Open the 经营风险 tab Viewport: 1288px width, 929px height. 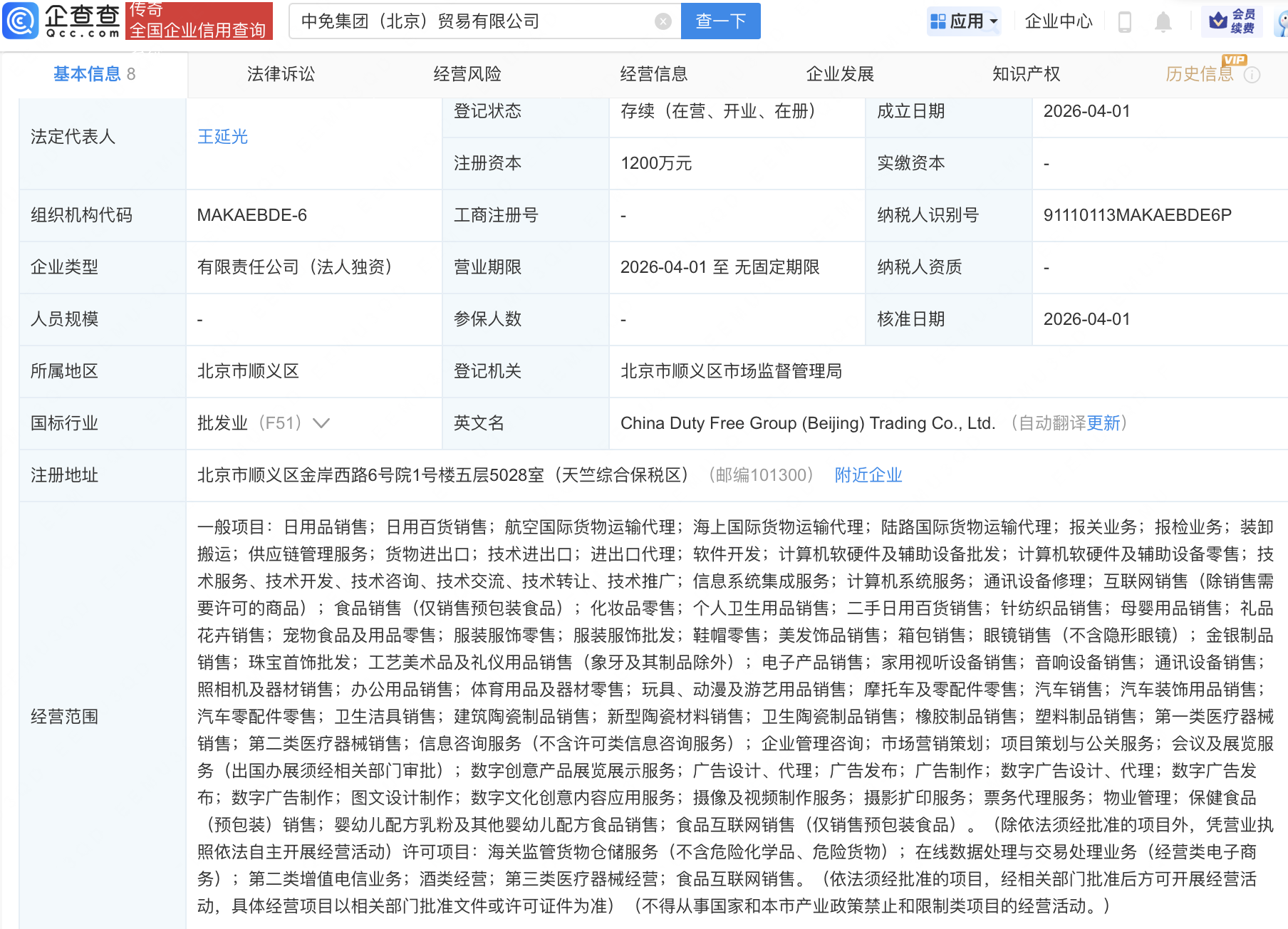click(x=467, y=73)
